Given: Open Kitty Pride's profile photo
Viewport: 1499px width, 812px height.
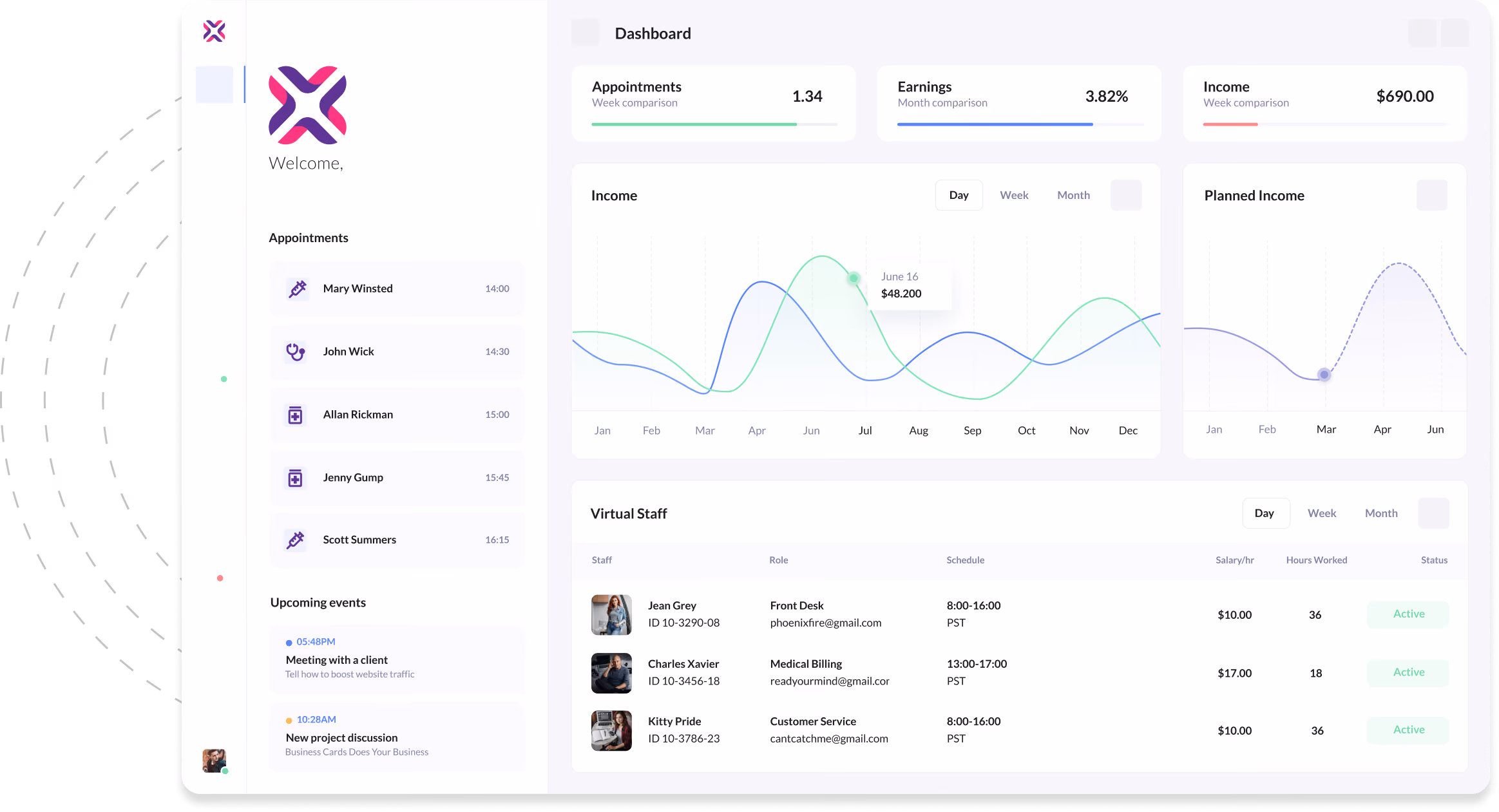Looking at the screenshot, I should [611, 731].
